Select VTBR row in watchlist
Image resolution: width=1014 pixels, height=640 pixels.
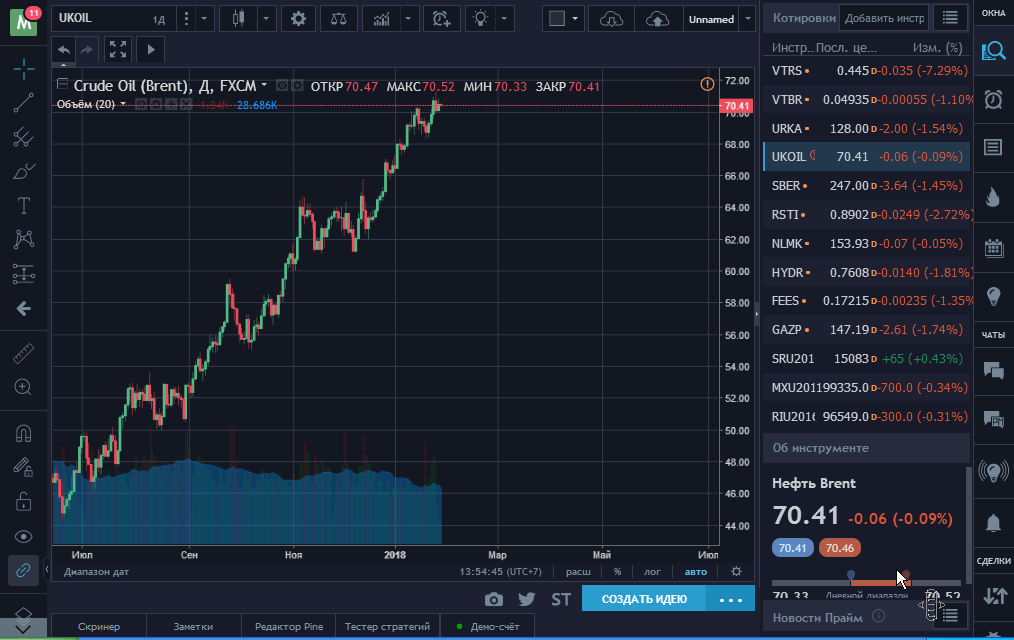click(x=867, y=100)
